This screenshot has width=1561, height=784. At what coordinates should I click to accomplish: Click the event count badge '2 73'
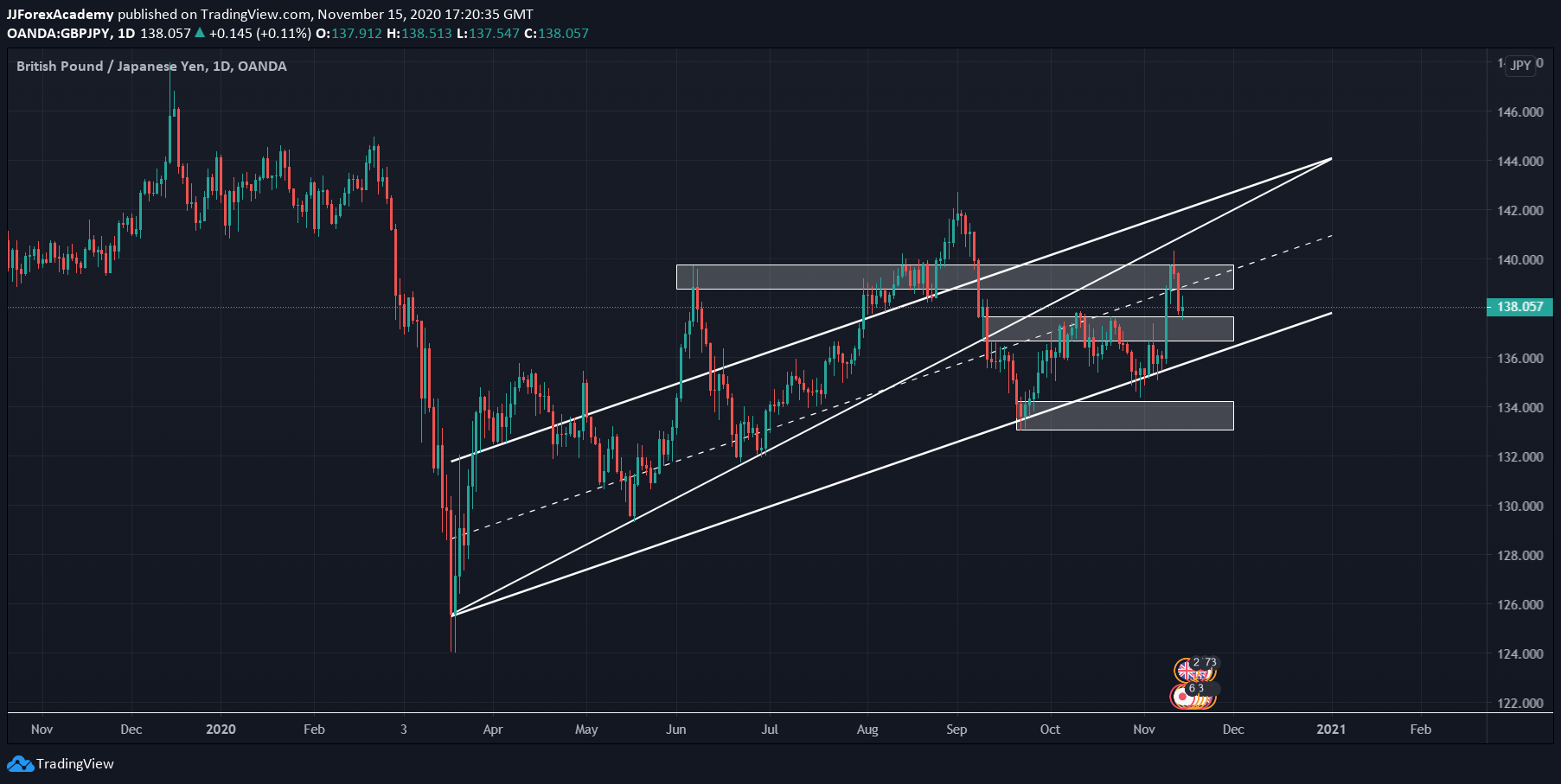coord(1205,663)
